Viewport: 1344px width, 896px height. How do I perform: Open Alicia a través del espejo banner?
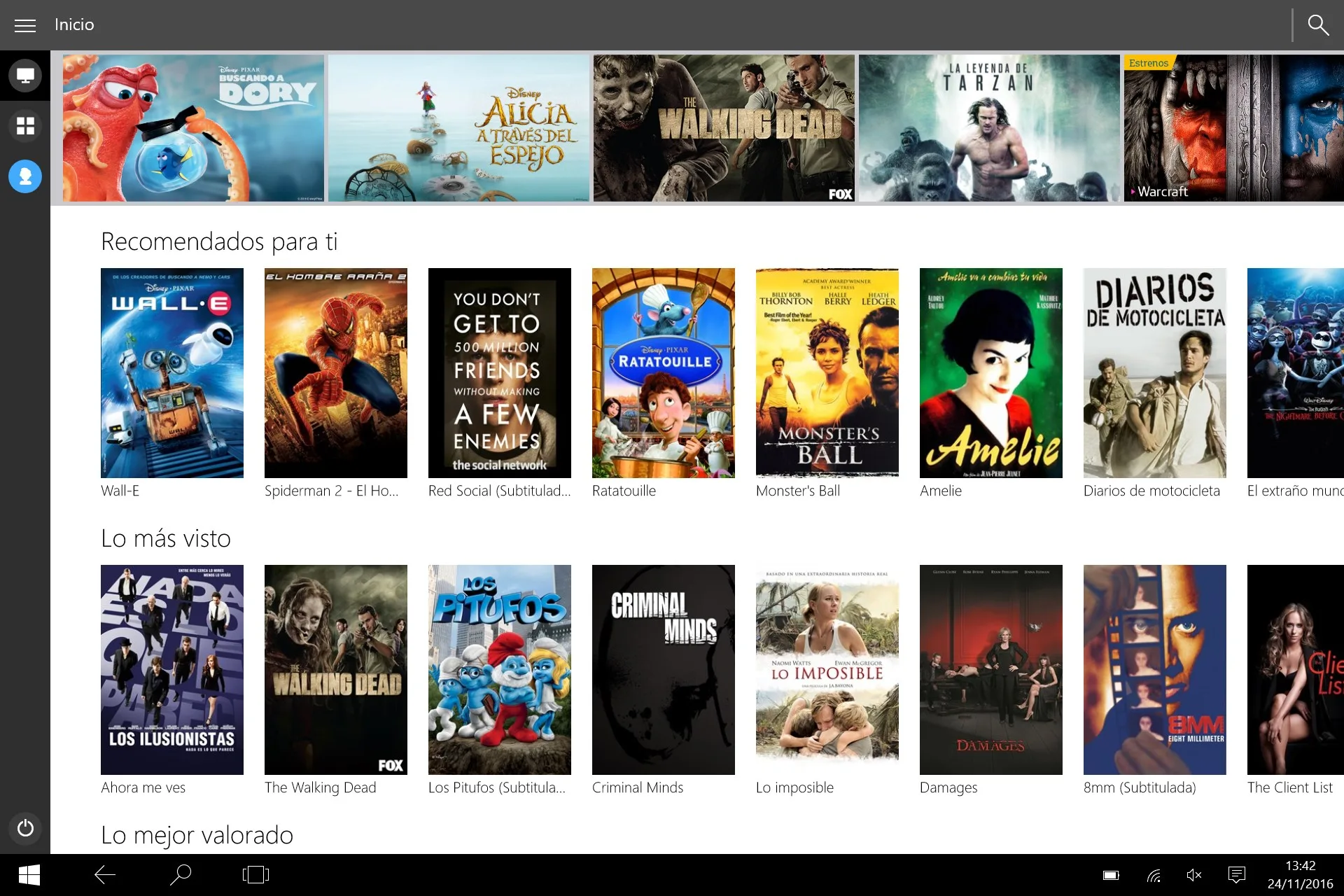click(458, 128)
